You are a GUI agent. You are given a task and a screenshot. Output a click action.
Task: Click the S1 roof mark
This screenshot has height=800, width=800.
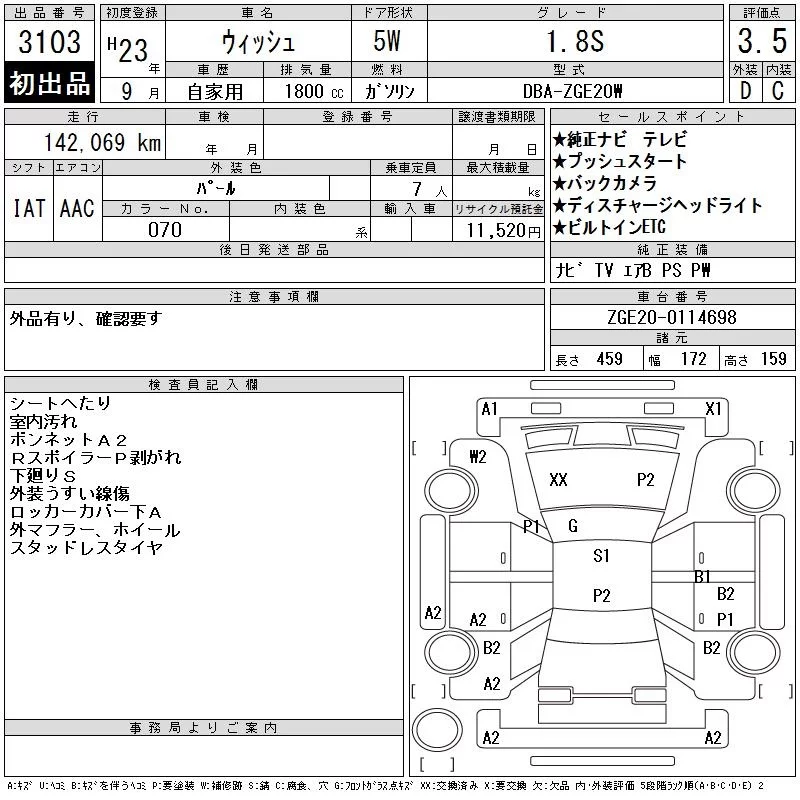point(601,556)
